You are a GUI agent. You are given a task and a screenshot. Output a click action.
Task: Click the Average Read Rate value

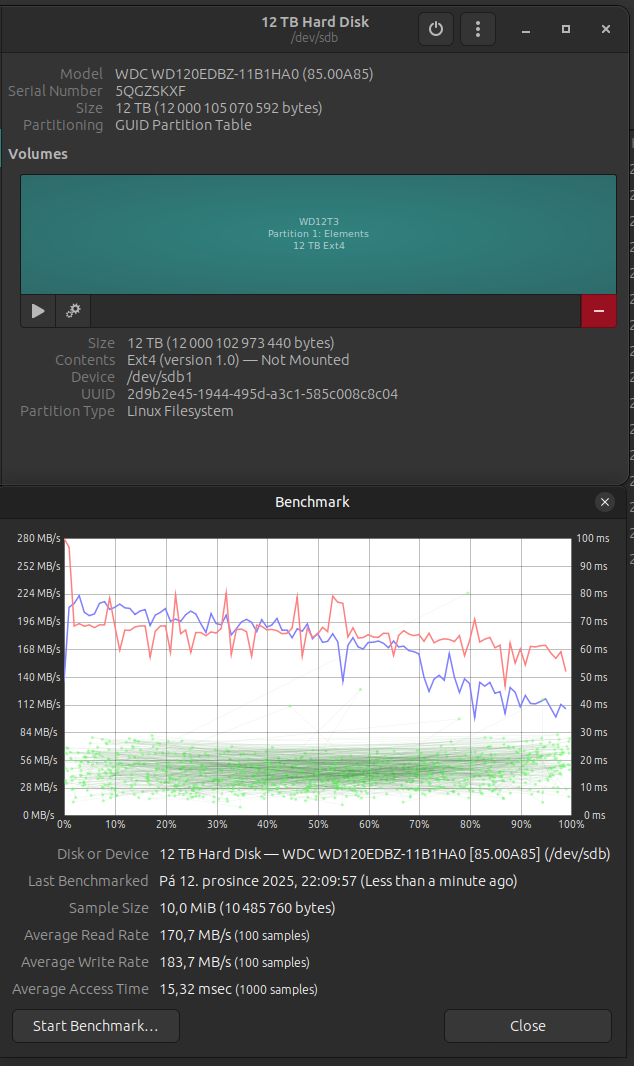pyautogui.click(x=195, y=935)
